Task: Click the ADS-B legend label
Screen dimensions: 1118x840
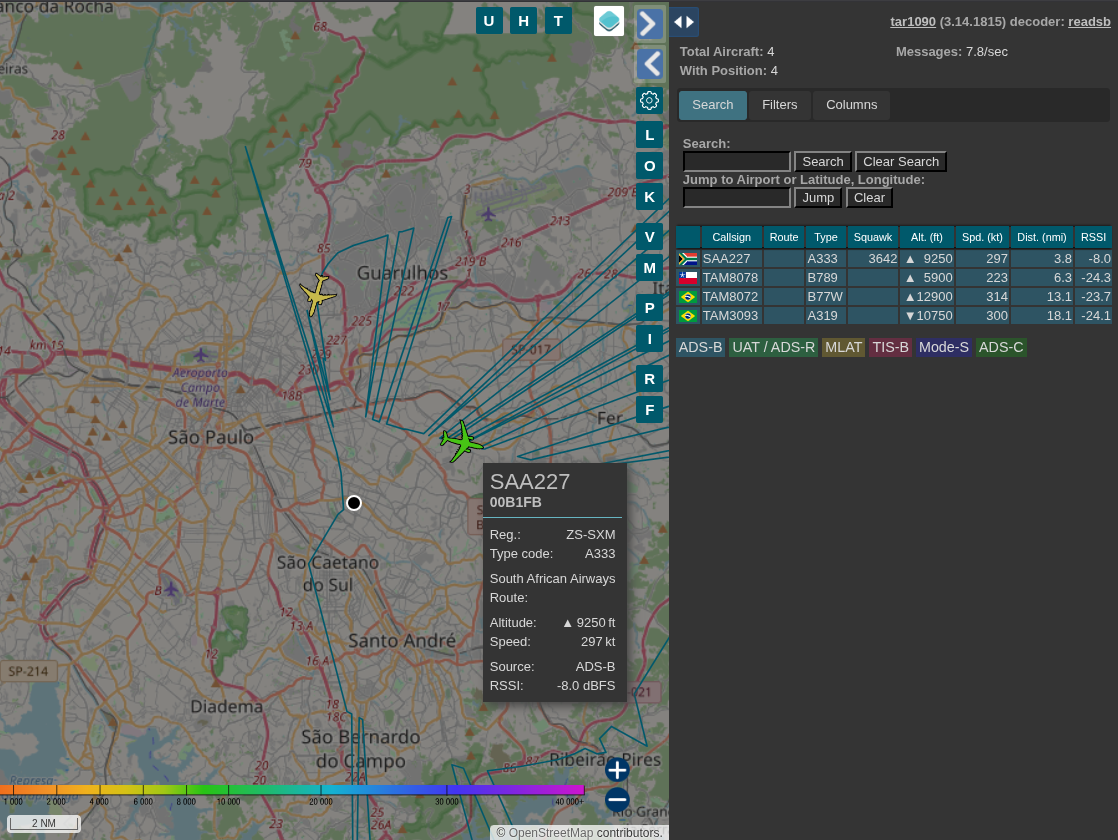Action: (x=700, y=347)
